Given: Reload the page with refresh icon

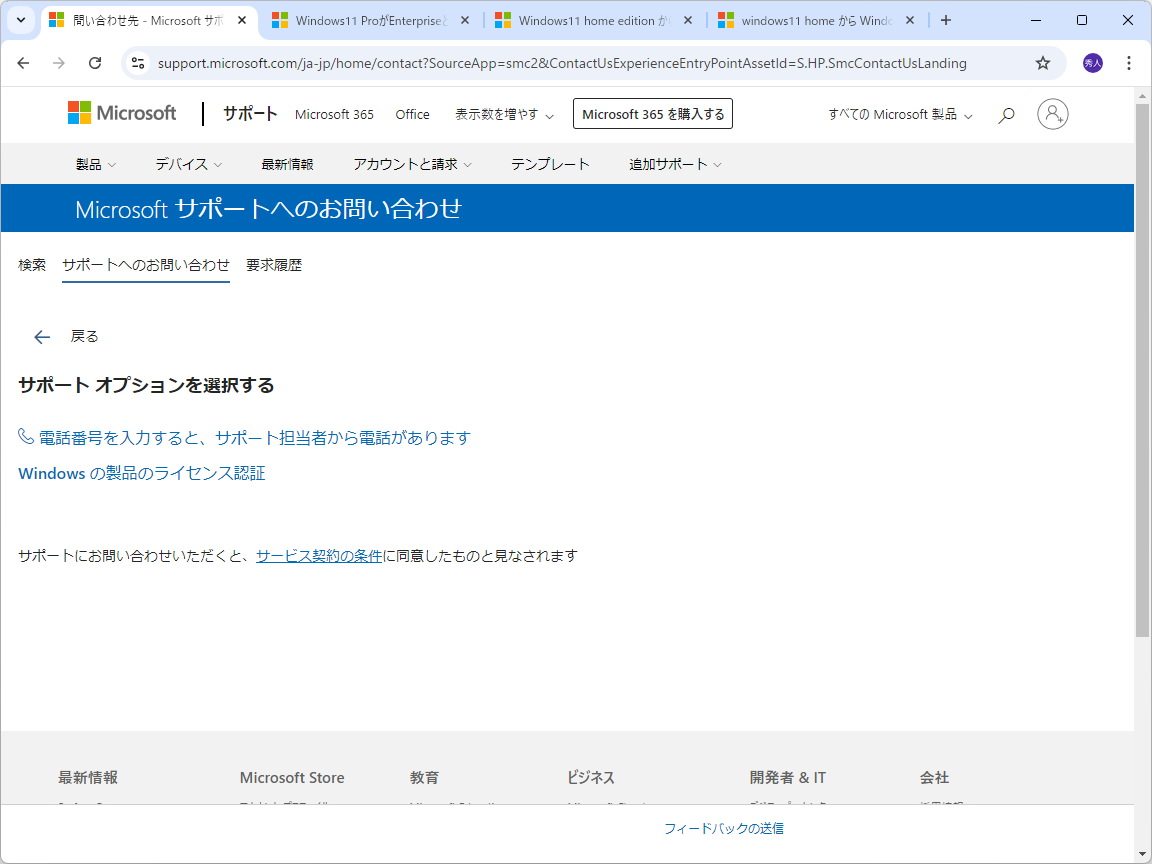Looking at the screenshot, I should point(95,62).
